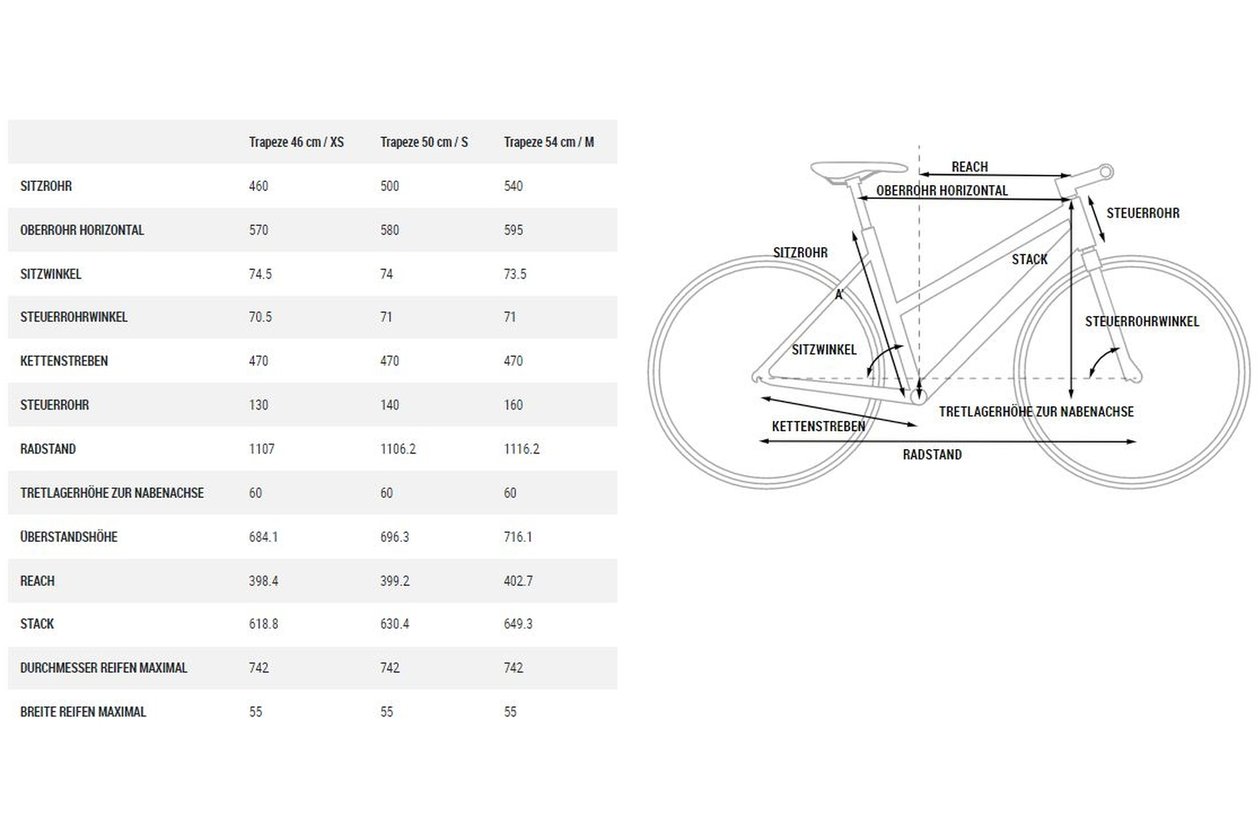Screen dimensions: 1260x840
Task: Click the OBERROHR HORIZONTAL row label
Action: click(x=82, y=230)
